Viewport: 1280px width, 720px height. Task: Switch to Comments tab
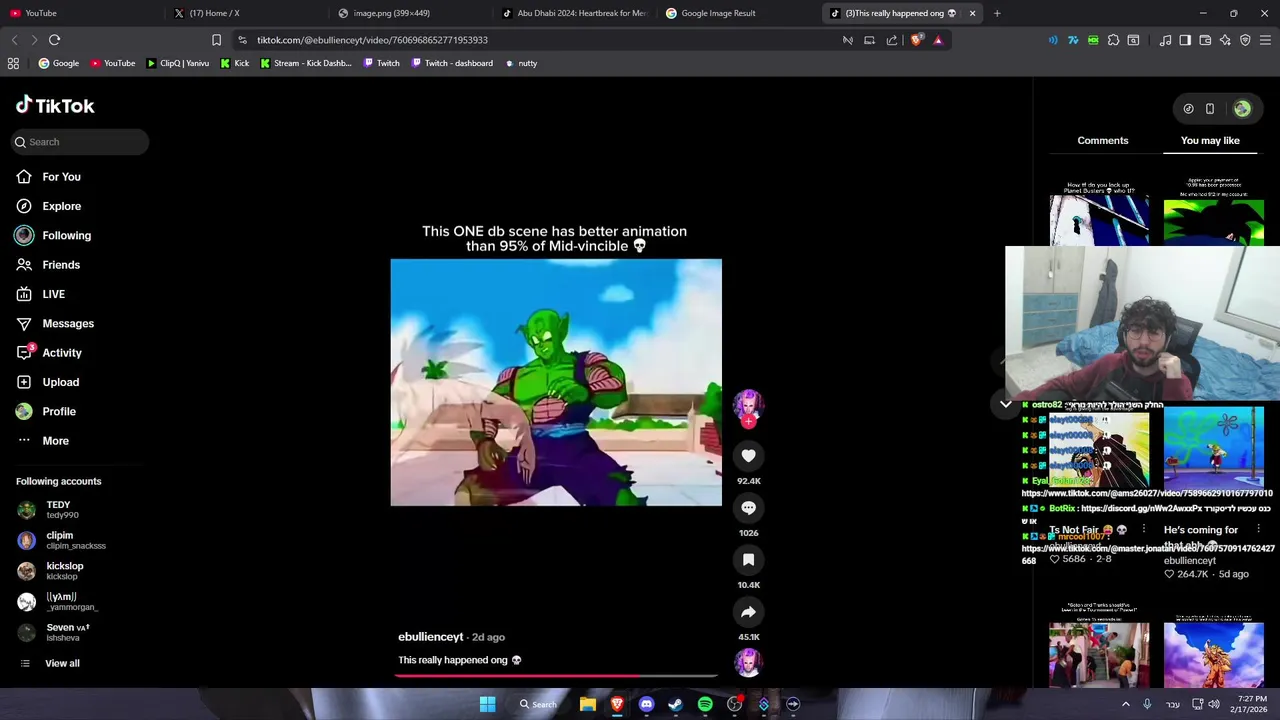pos(1102,141)
